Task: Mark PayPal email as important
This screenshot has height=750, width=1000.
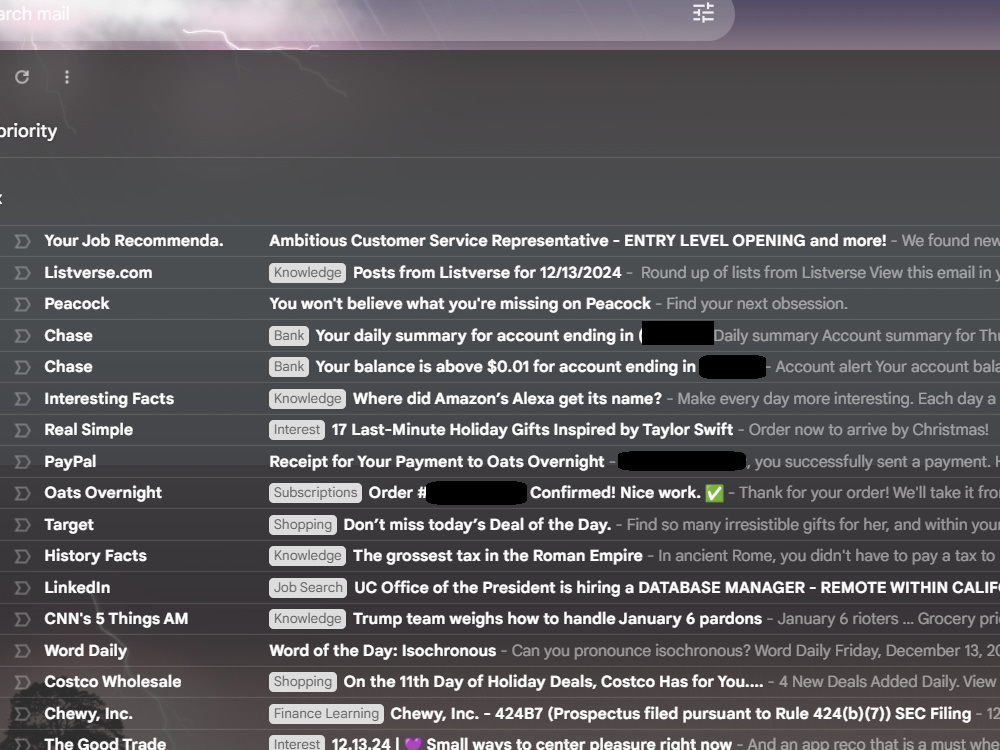Action: pyautogui.click(x=22, y=462)
